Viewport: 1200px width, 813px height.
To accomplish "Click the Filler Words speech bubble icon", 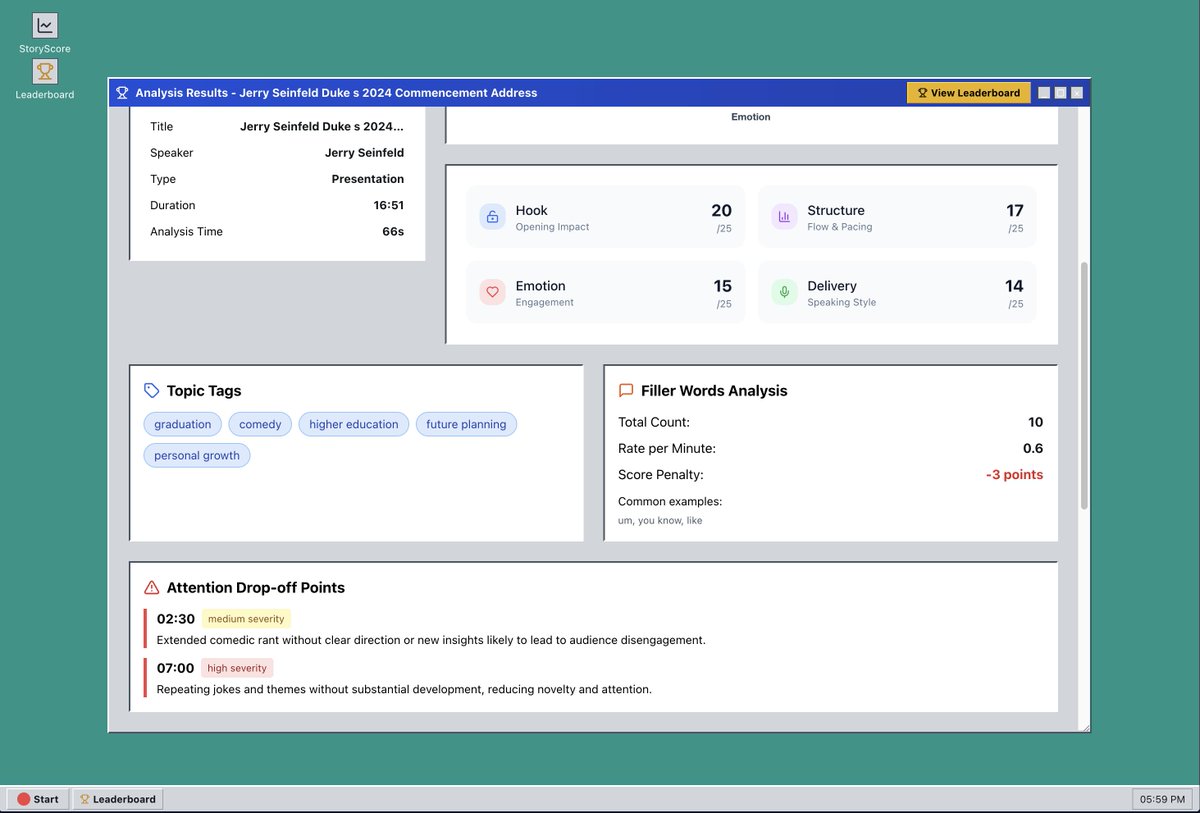I will pyautogui.click(x=626, y=391).
